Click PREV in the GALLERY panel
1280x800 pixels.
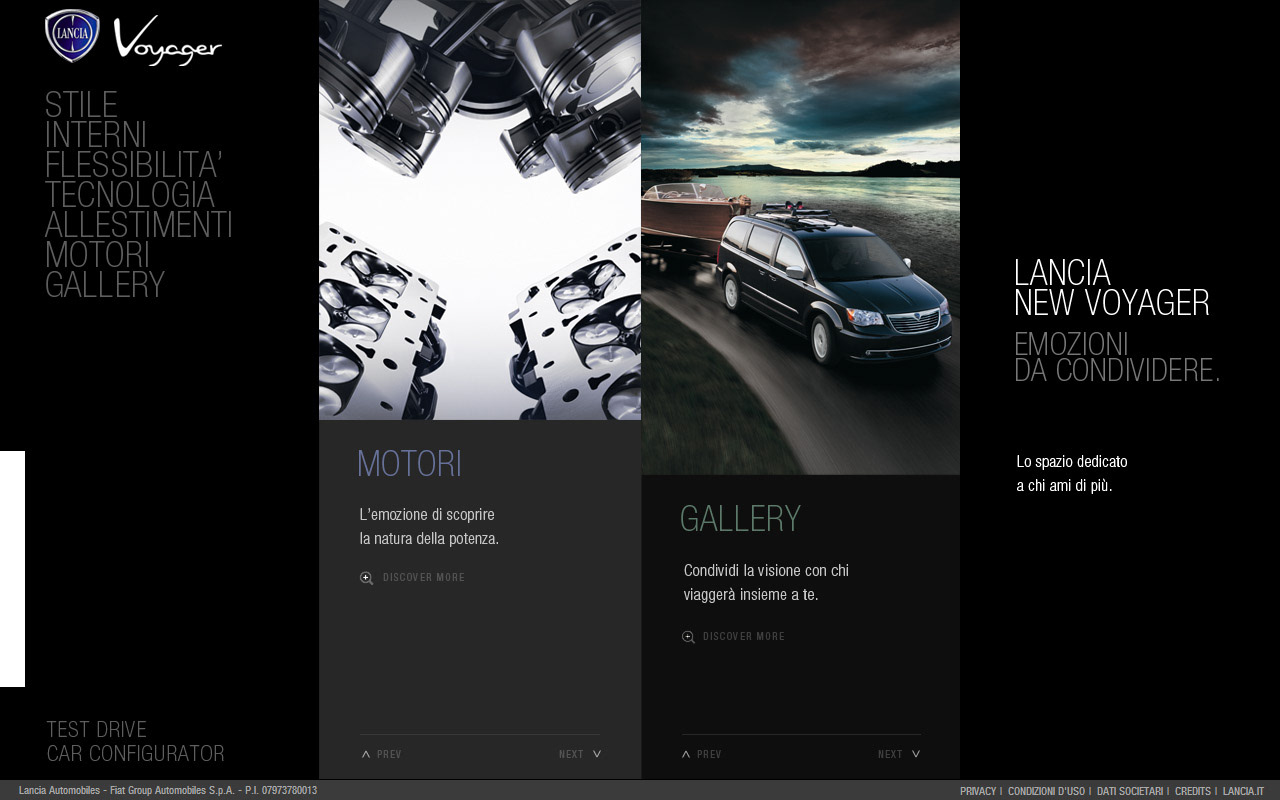click(x=709, y=755)
